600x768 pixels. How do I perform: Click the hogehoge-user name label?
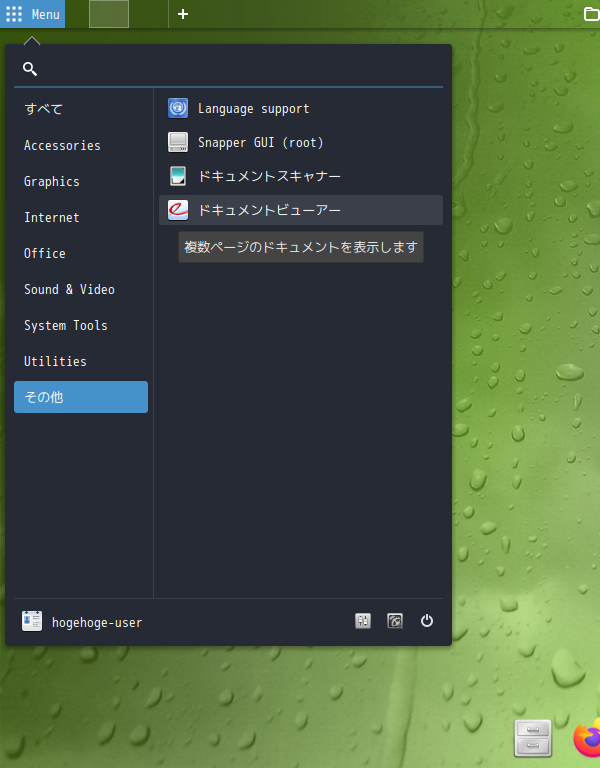[97, 623]
